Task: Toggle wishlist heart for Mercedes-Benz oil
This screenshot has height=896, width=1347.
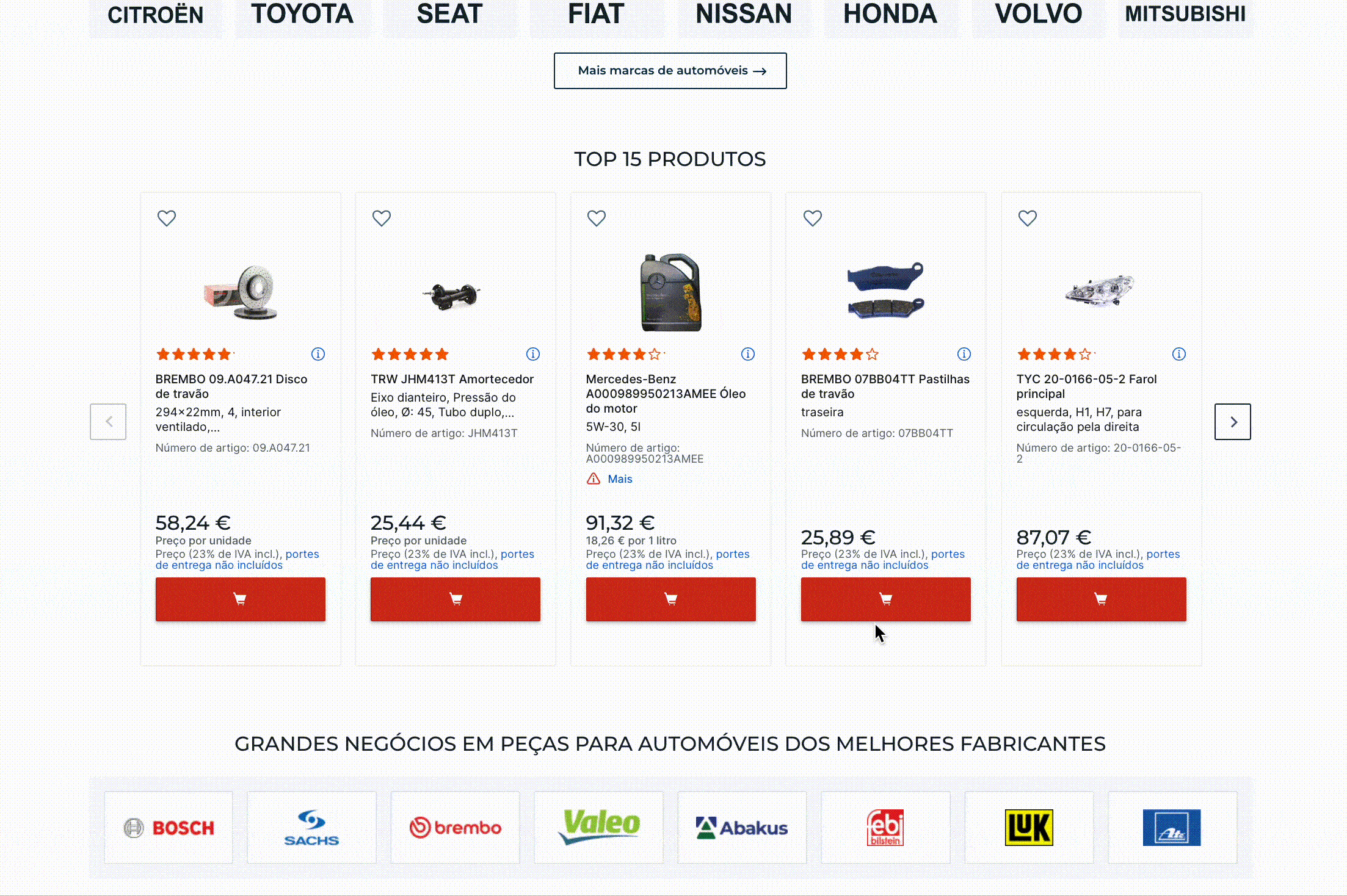Action: 597,218
